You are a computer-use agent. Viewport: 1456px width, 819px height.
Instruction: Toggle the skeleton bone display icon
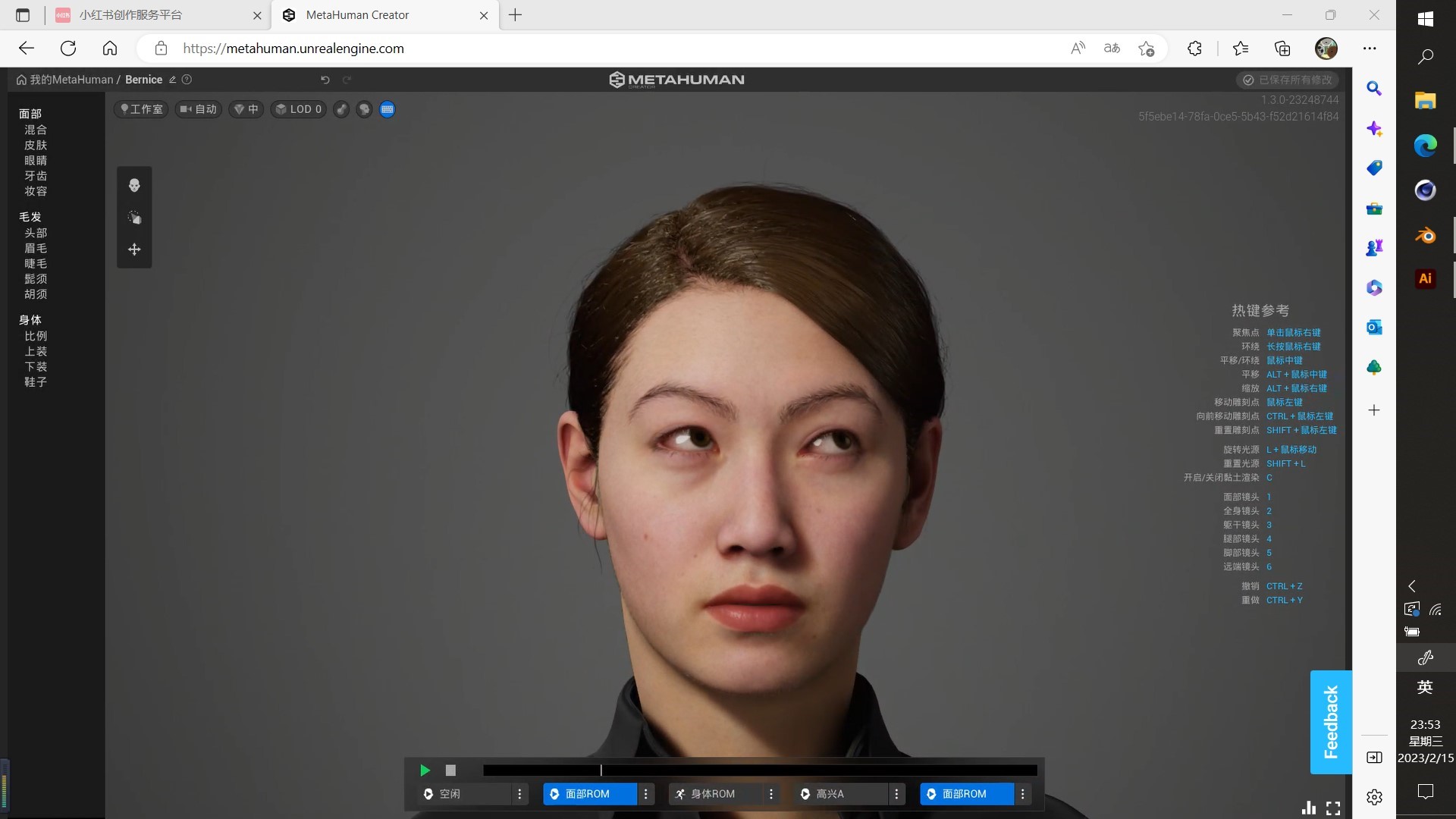[342, 109]
